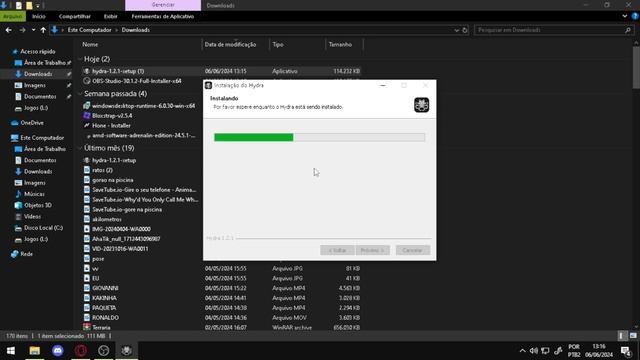Refresh the Downloads folder view
Screen dimensions: 640x360
coord(465,30)
